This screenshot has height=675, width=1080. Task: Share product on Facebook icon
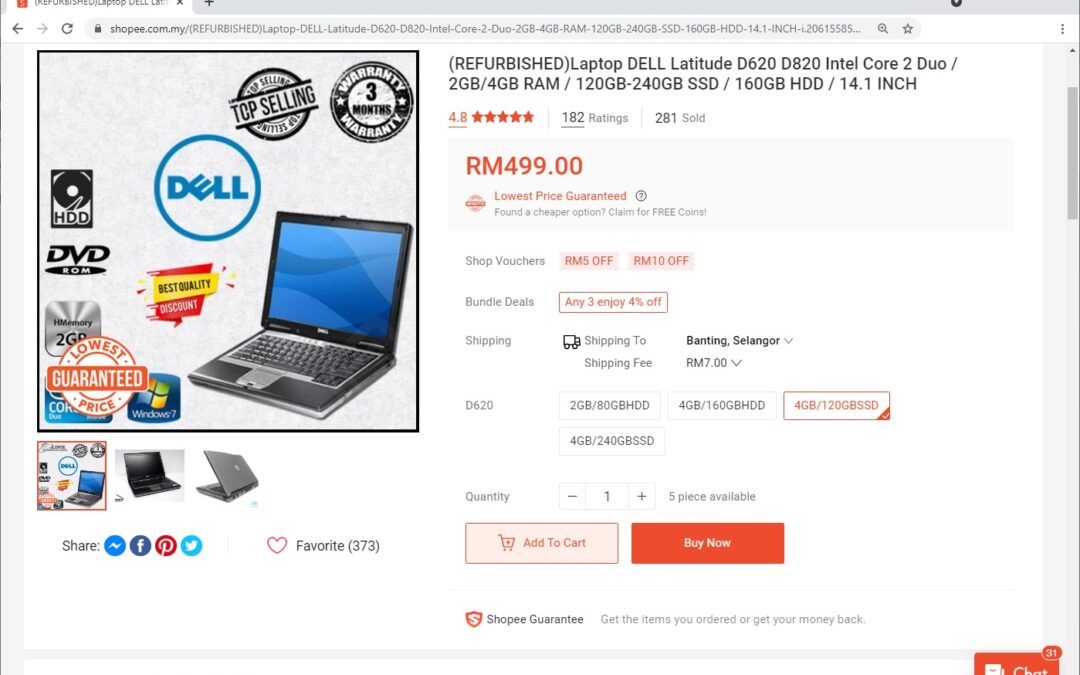point(141,546)
